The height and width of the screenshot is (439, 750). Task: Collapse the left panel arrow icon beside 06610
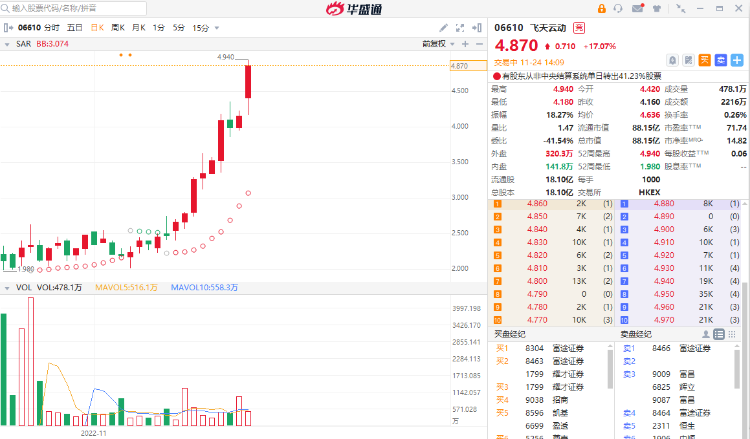[x=8, y=28]
